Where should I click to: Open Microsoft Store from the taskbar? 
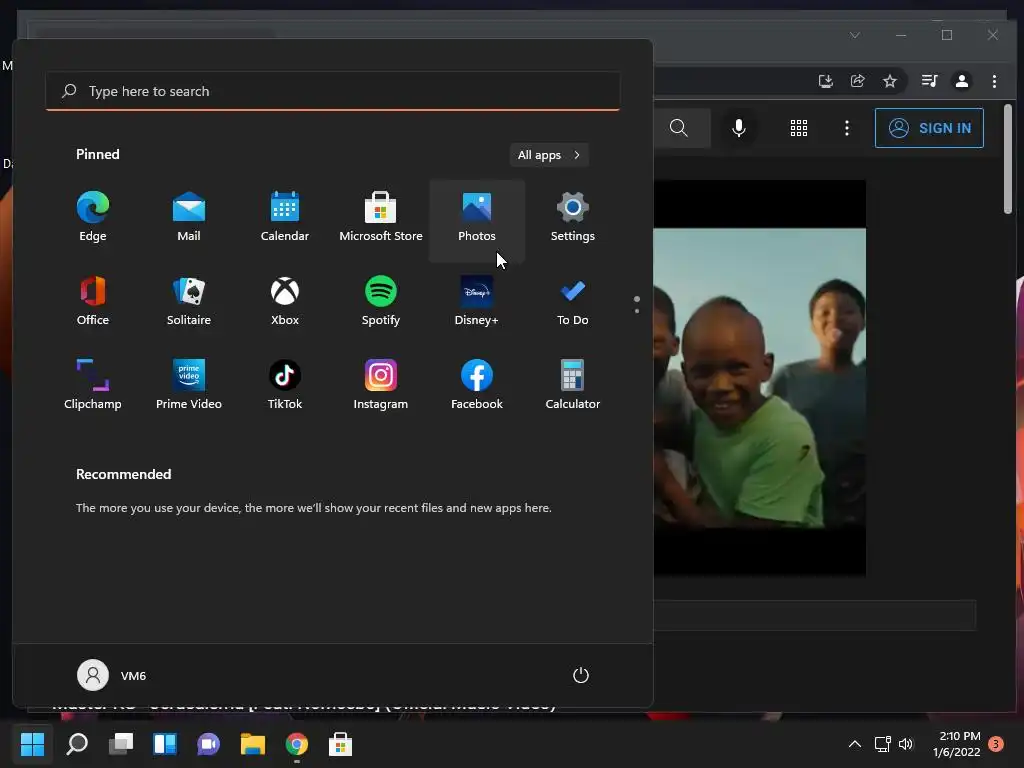point(340,744)
